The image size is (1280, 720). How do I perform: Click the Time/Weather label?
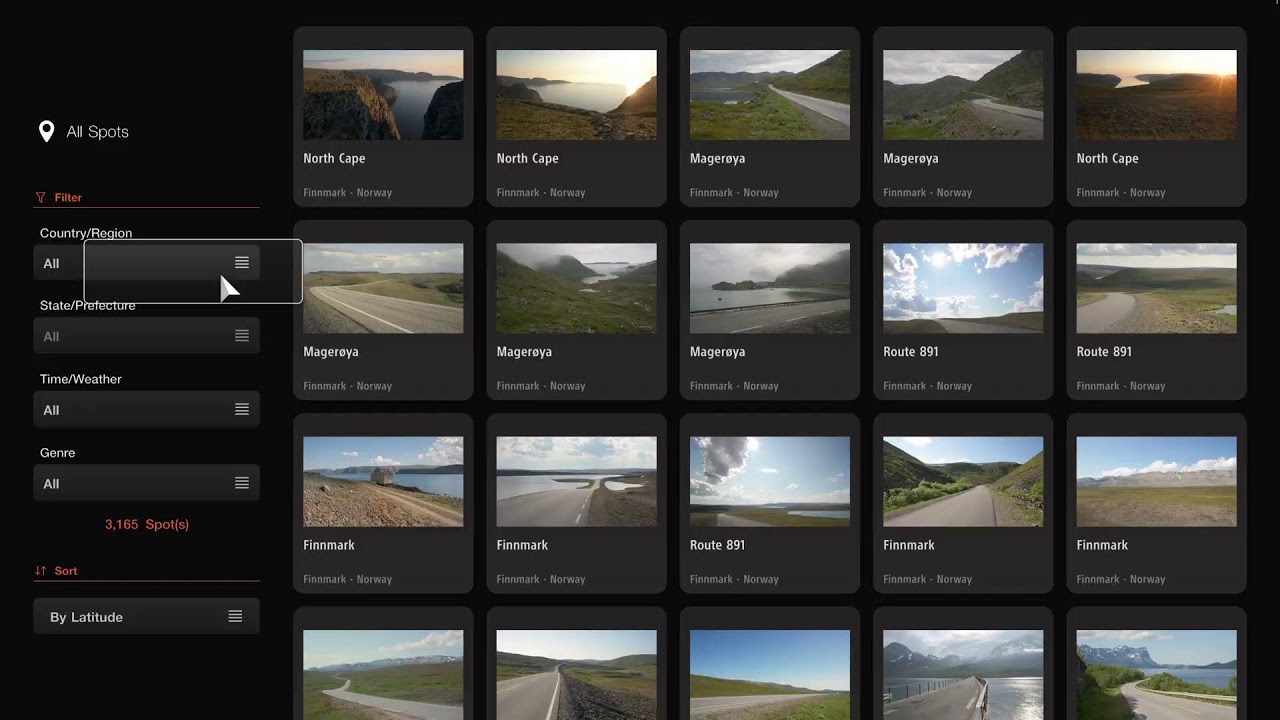[x=81, y=379]
